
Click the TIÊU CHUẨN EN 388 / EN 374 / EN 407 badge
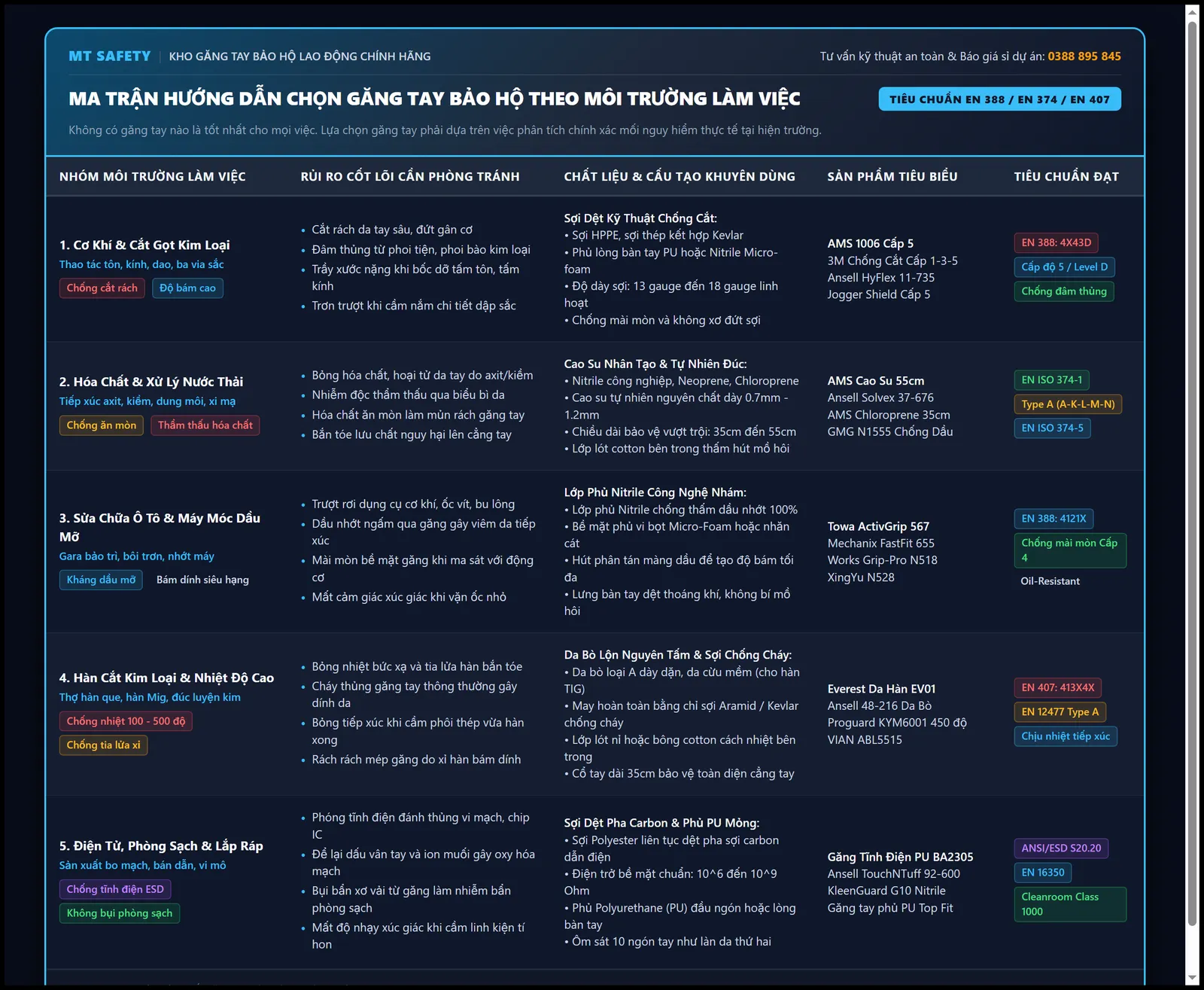(x=999, y=99)
